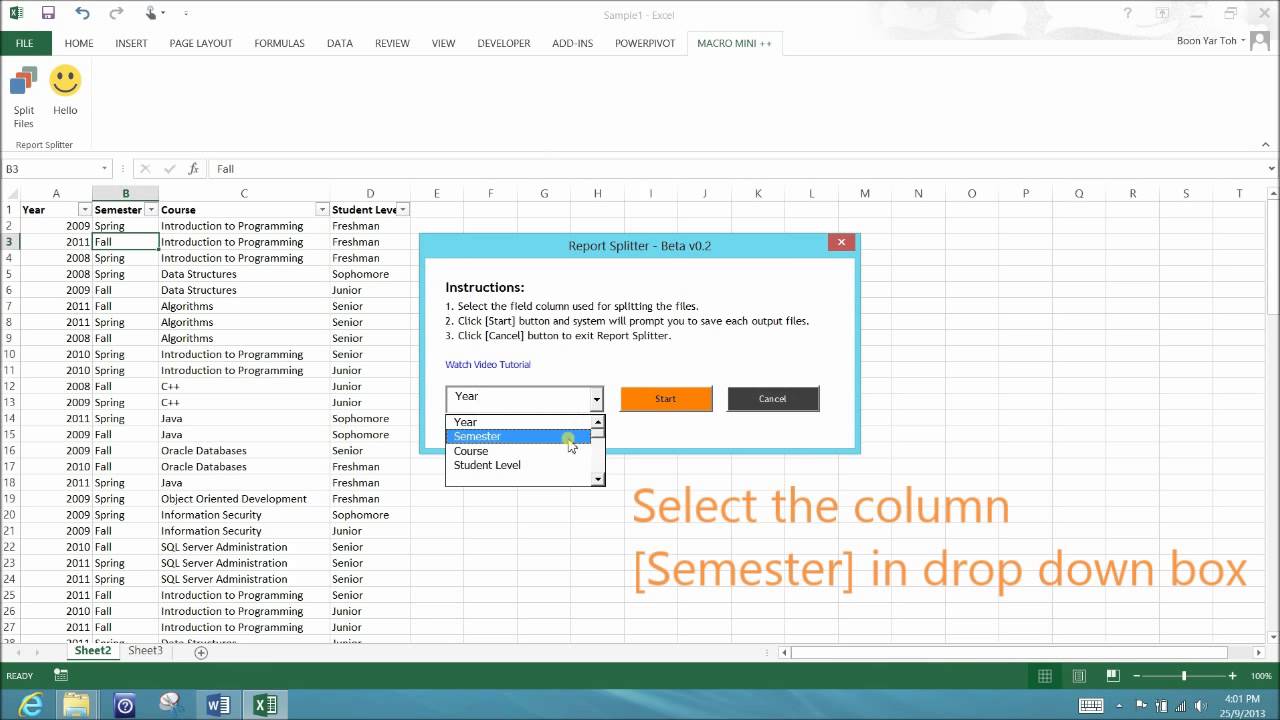Open the Customize Quick Access Toolbar dropdown
Image resolution: width=1280 pixels, height=720 pixels.
187,14
